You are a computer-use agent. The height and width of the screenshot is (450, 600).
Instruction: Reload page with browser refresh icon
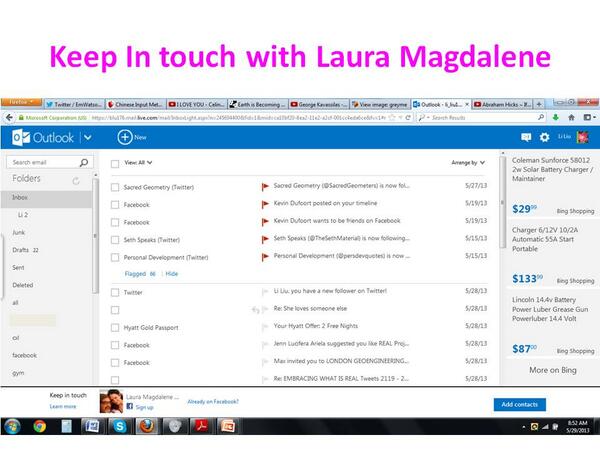[x=408, y=117]
